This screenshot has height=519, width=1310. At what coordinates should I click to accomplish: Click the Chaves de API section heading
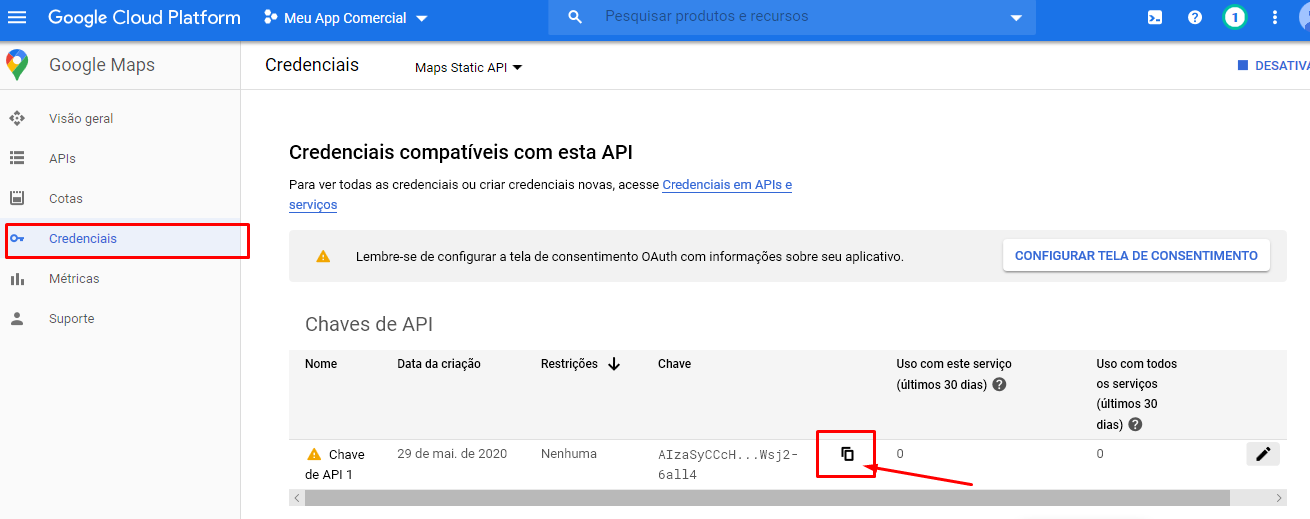369,324
